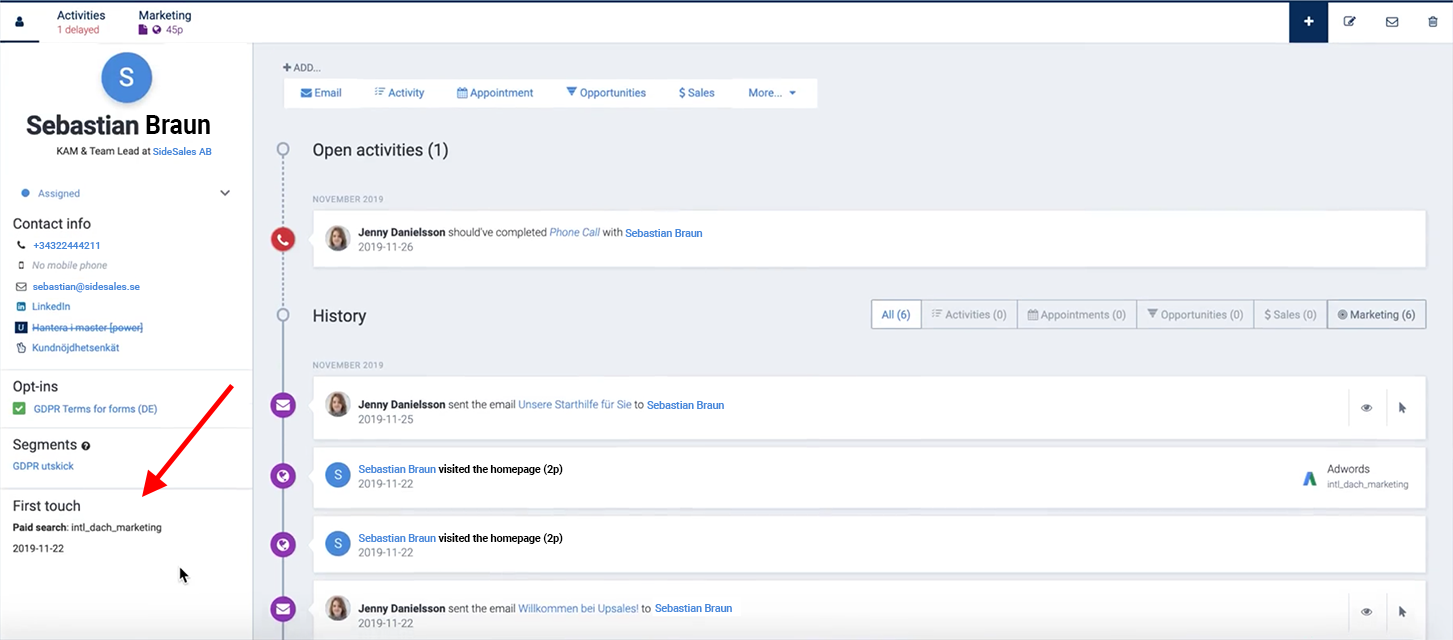This screenshot has width=1453, height=640.
Task: Click the blue S avatar of Sebastian Braun
Action: (127, 77)
